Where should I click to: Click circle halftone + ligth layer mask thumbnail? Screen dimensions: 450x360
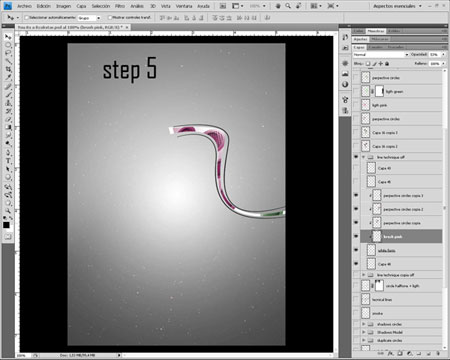click(x=379, y=285)
